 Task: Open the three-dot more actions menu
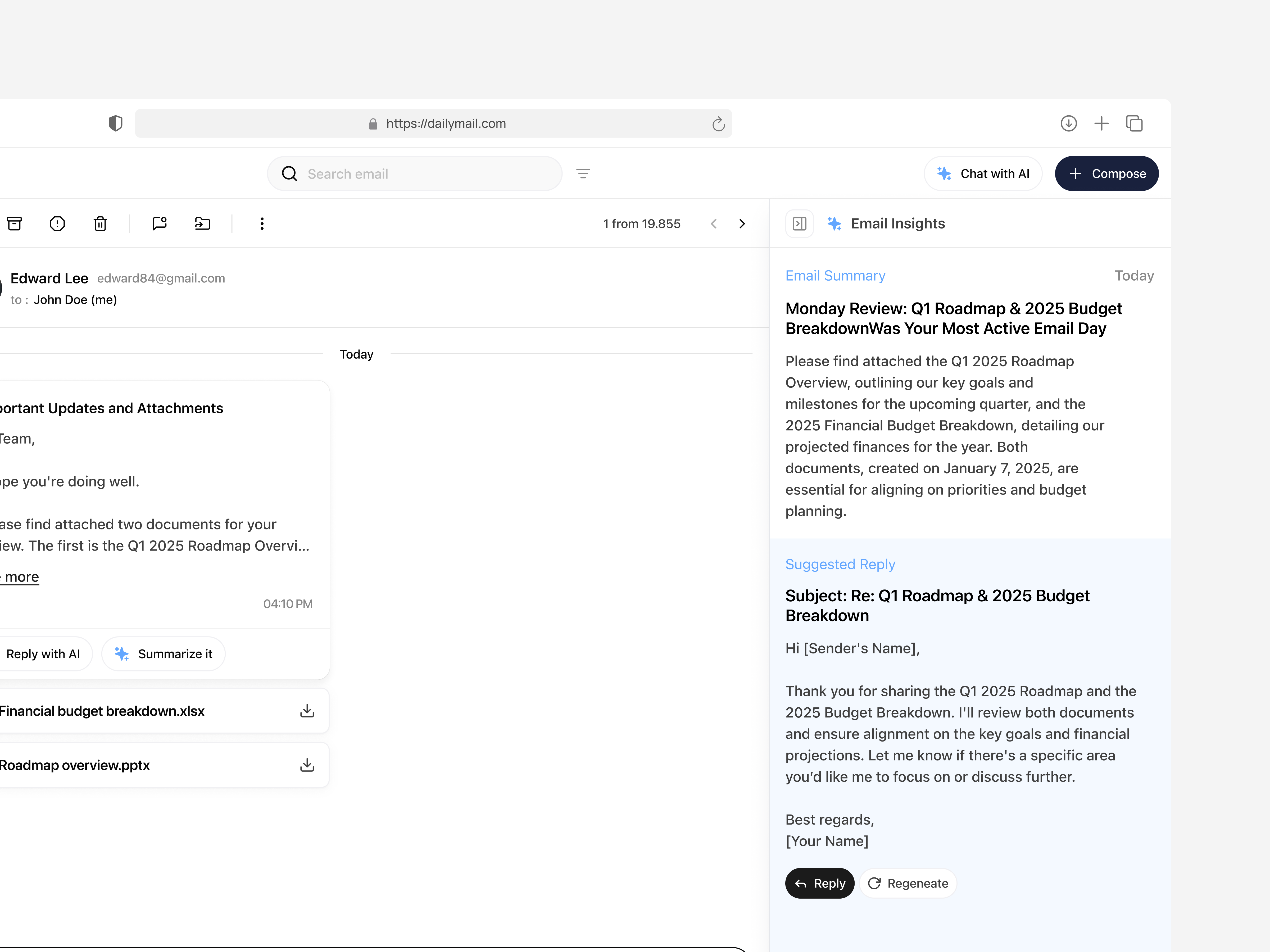point(262,224)
